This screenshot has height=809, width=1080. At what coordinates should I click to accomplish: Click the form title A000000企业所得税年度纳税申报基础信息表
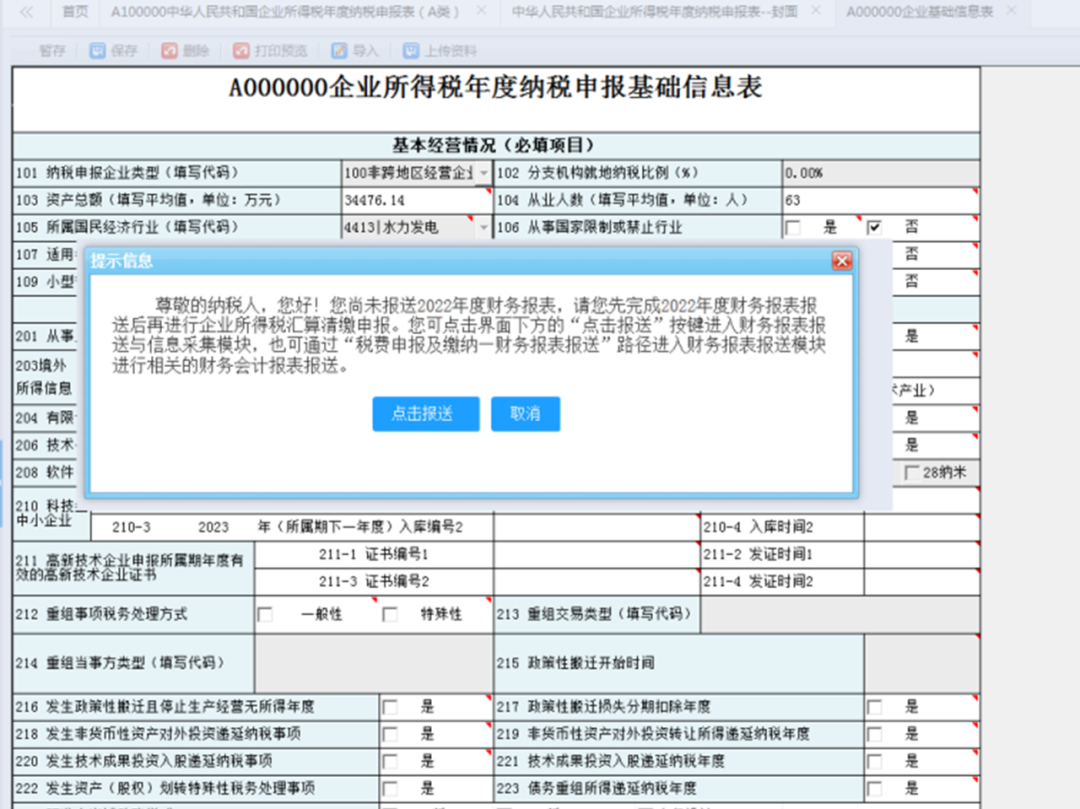click(x=495, y=88)
